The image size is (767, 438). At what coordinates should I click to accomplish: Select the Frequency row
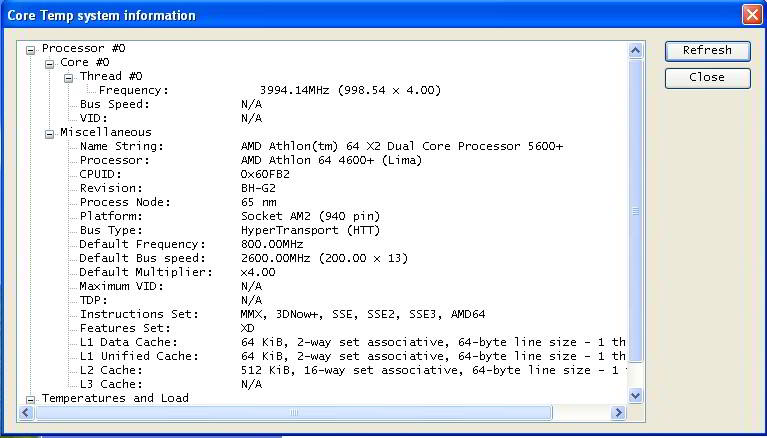[x=270, y=90]
